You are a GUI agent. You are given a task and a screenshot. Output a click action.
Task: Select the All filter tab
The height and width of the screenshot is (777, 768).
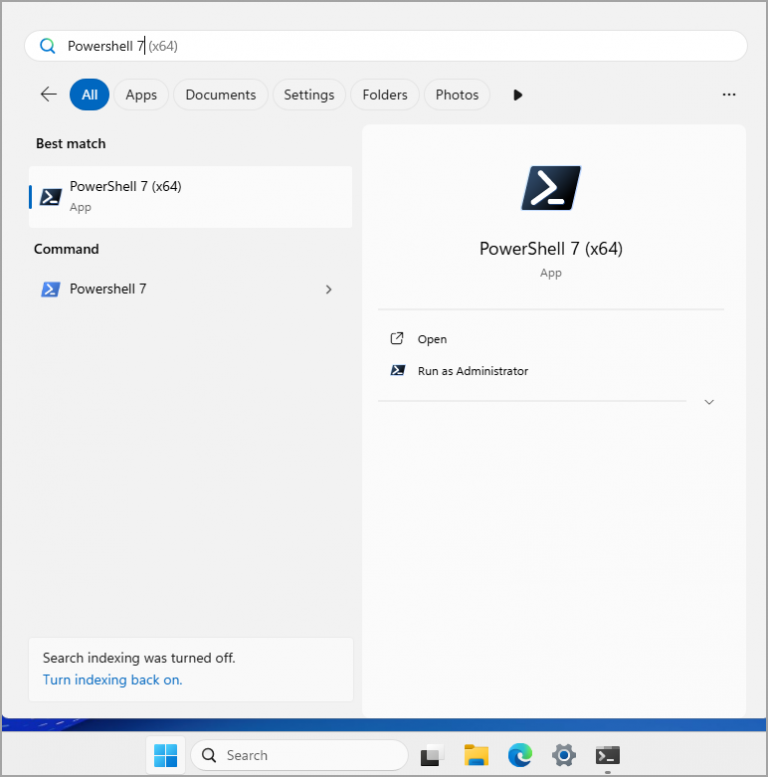pos(90,95)
